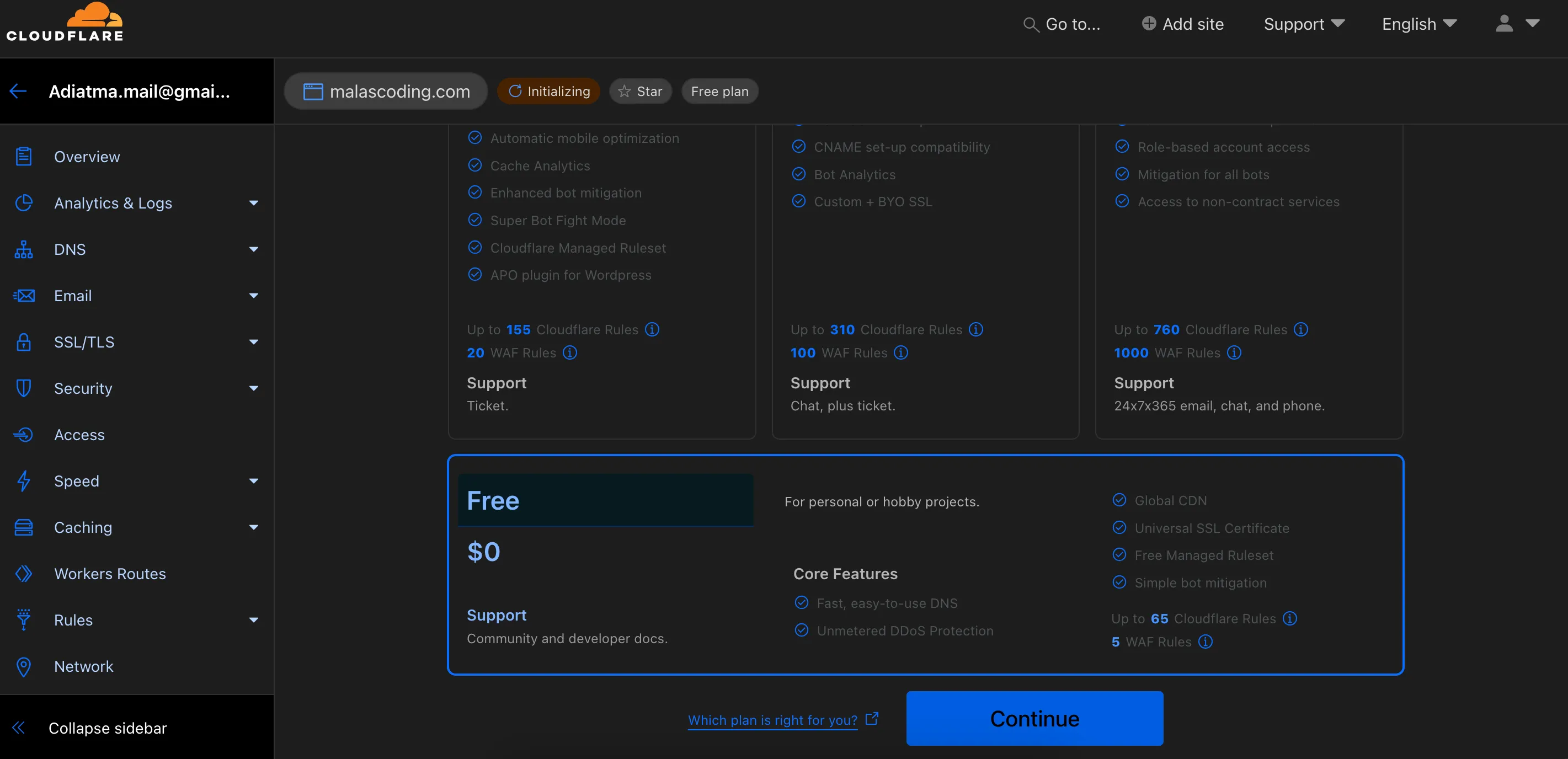
Task: Click 'Super Bot Fight Mode' feature text
Action: [x=558, y=220]
